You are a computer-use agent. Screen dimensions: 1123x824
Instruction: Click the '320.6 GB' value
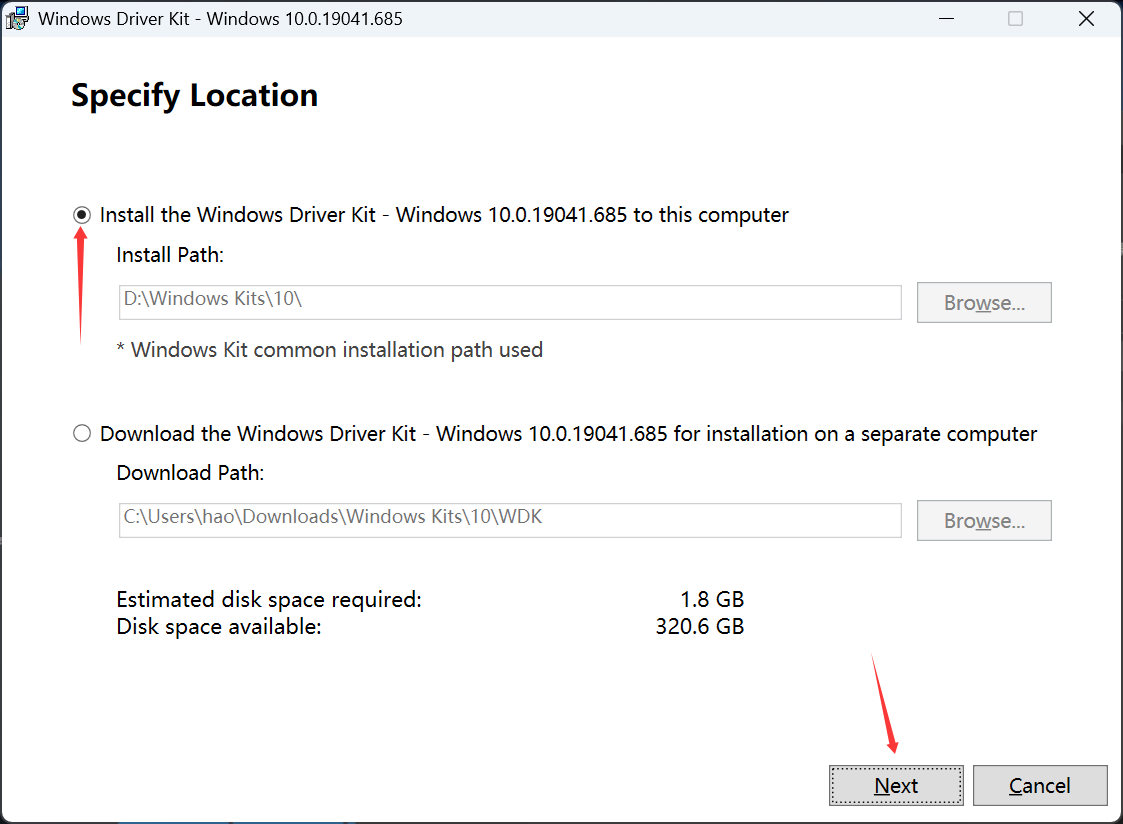pyautogui.click(x=700, y=626)
